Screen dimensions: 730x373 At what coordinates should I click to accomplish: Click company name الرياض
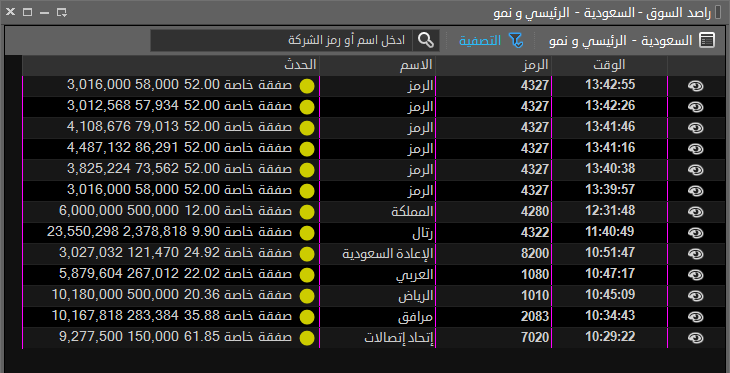click(x=416, y=296)
